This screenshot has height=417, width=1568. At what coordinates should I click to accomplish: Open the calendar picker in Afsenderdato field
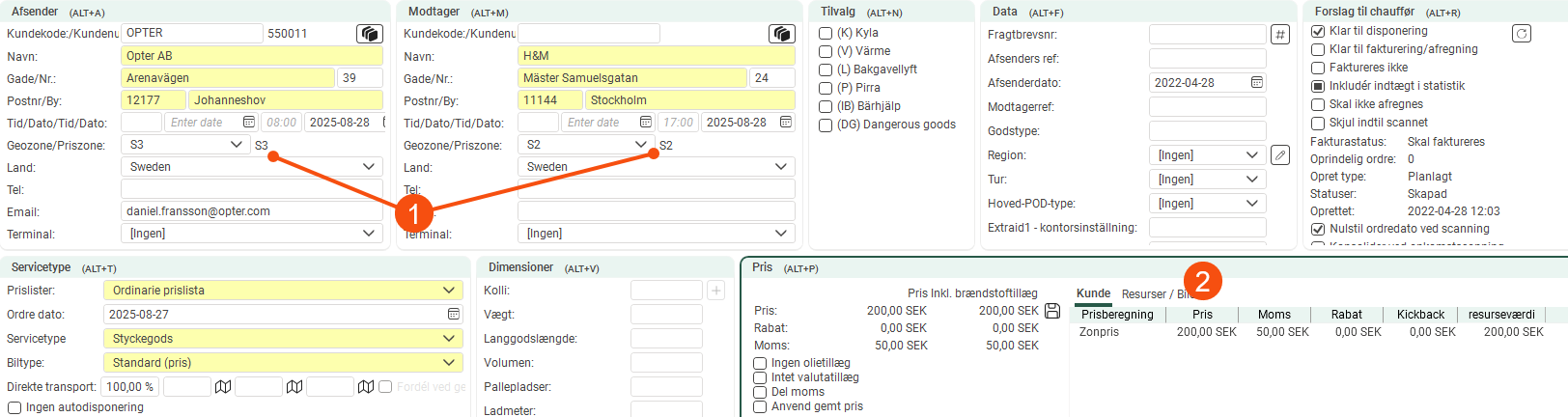coord(1256,83)
